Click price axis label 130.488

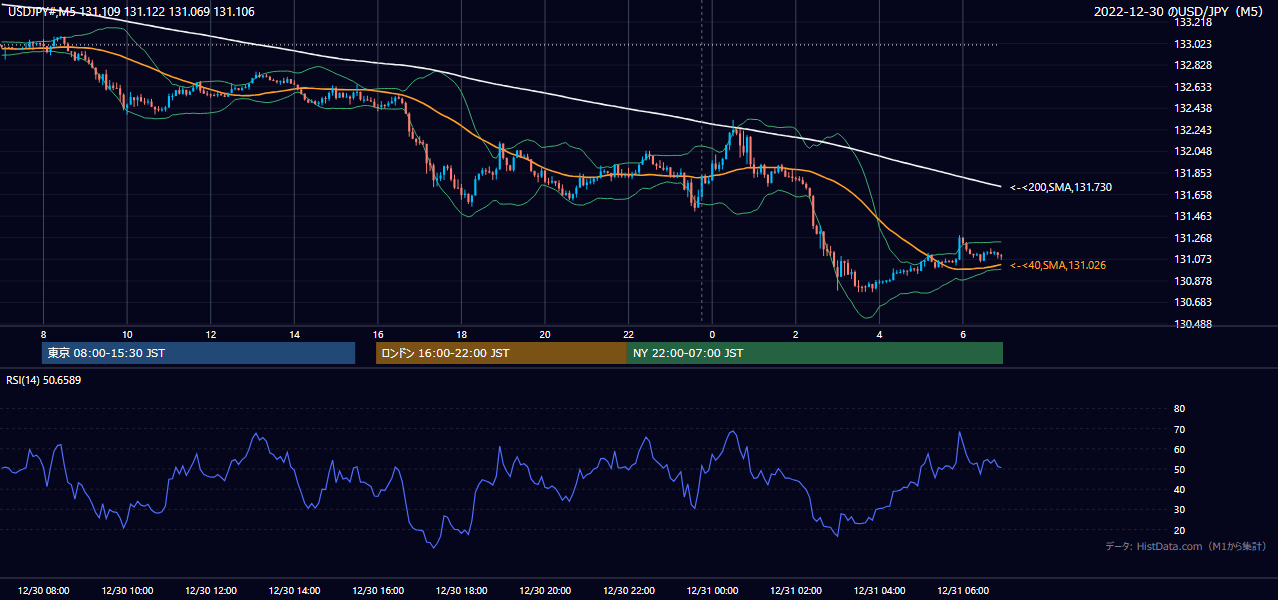1191,324
